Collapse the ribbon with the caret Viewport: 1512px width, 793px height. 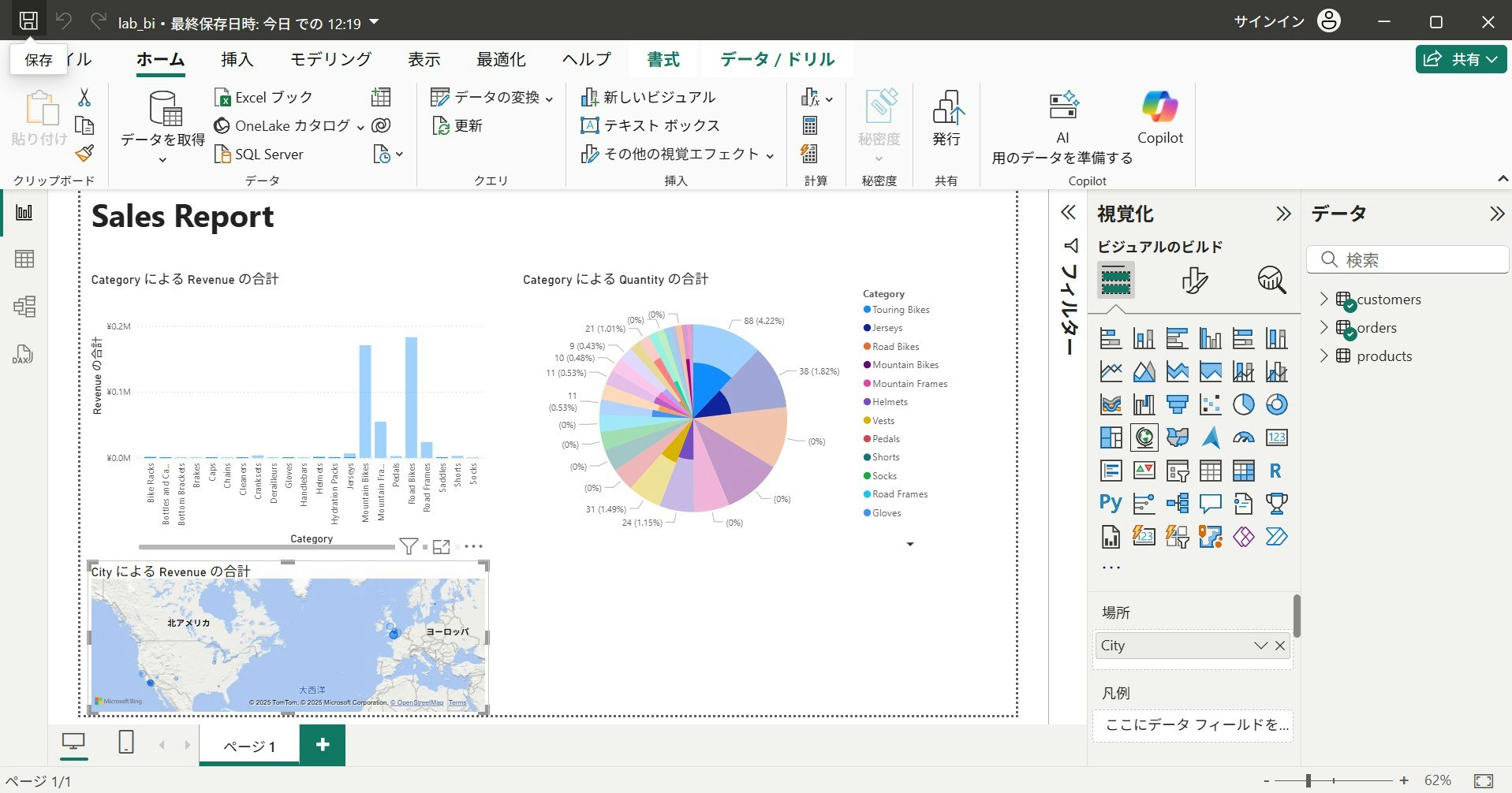click(x=1503, y=180)
